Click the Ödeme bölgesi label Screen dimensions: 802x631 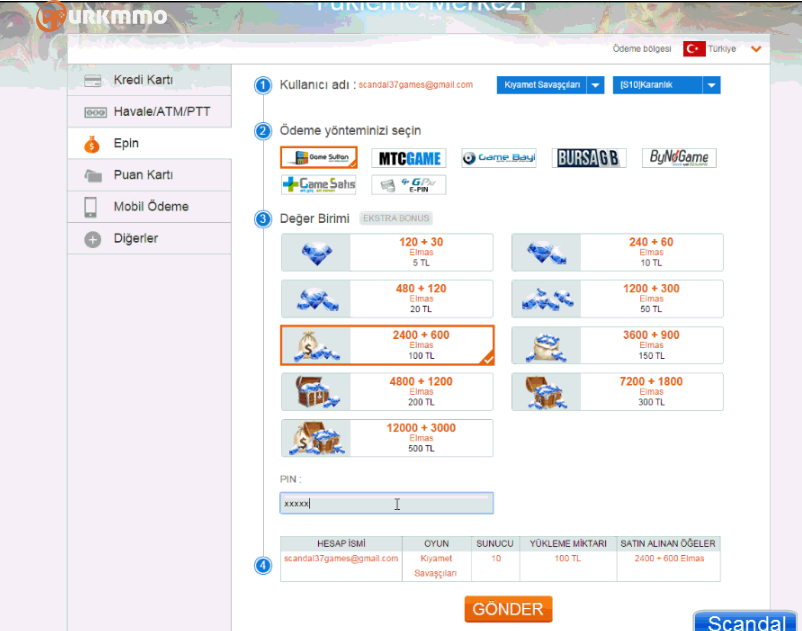click(x=642, y=49)
